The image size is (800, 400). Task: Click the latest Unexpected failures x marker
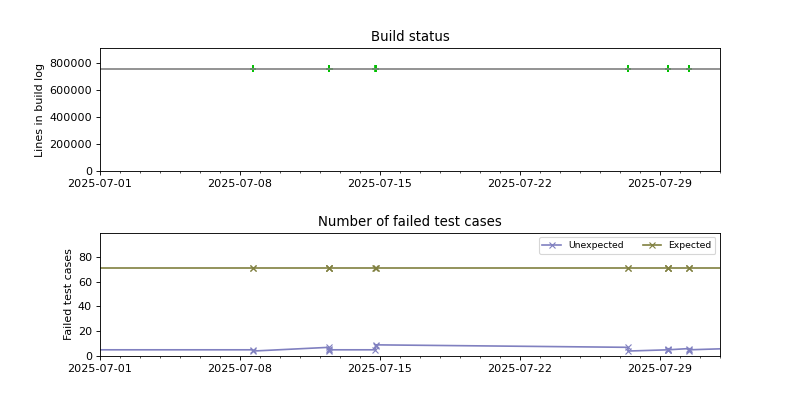689,350
